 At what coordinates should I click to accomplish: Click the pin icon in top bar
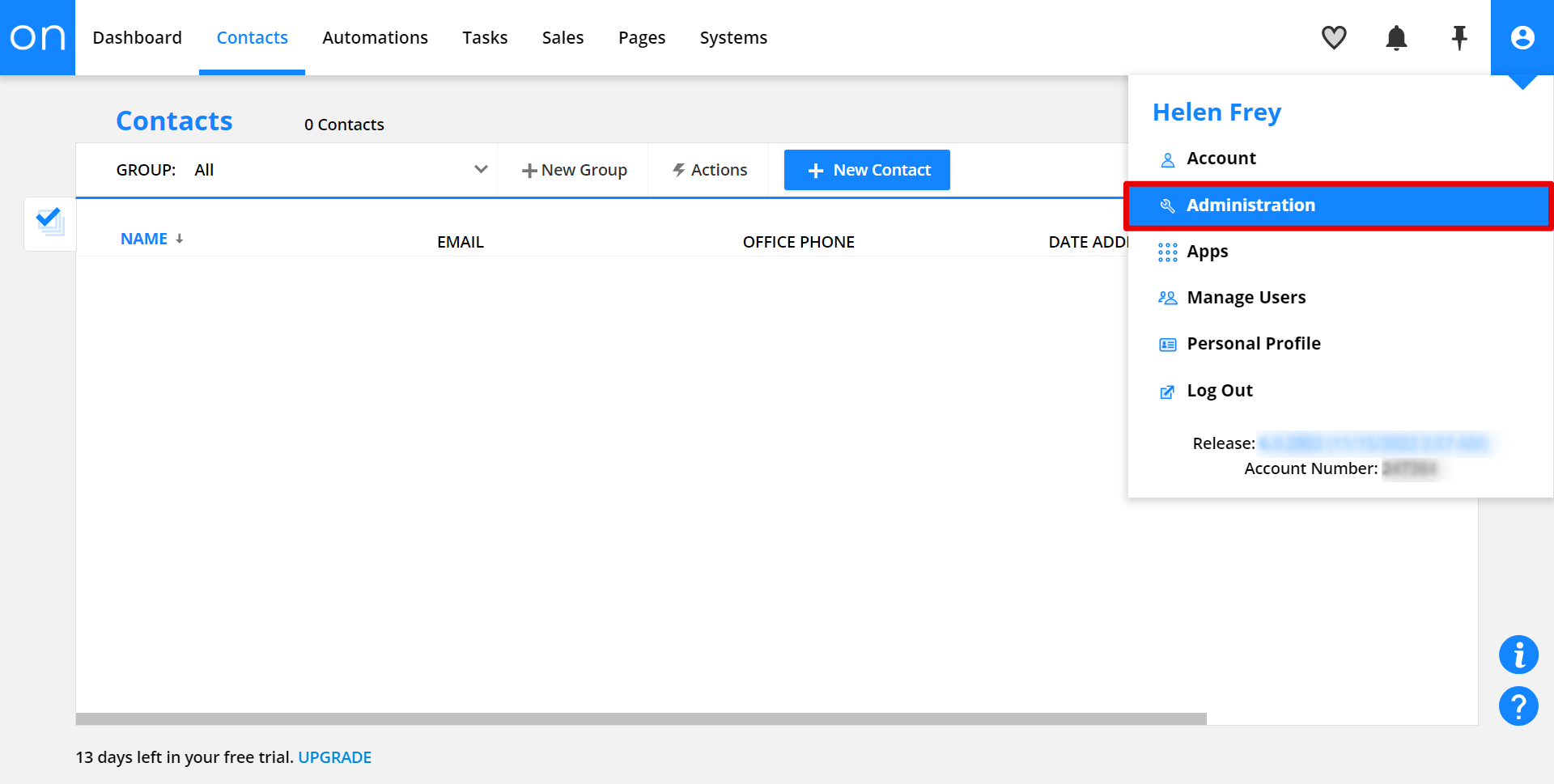coord(1459,37)
